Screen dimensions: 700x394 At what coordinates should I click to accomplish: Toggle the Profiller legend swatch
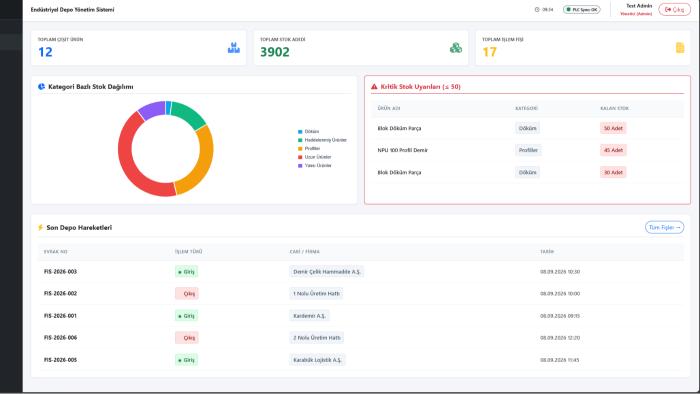click(x=300, y=149)
